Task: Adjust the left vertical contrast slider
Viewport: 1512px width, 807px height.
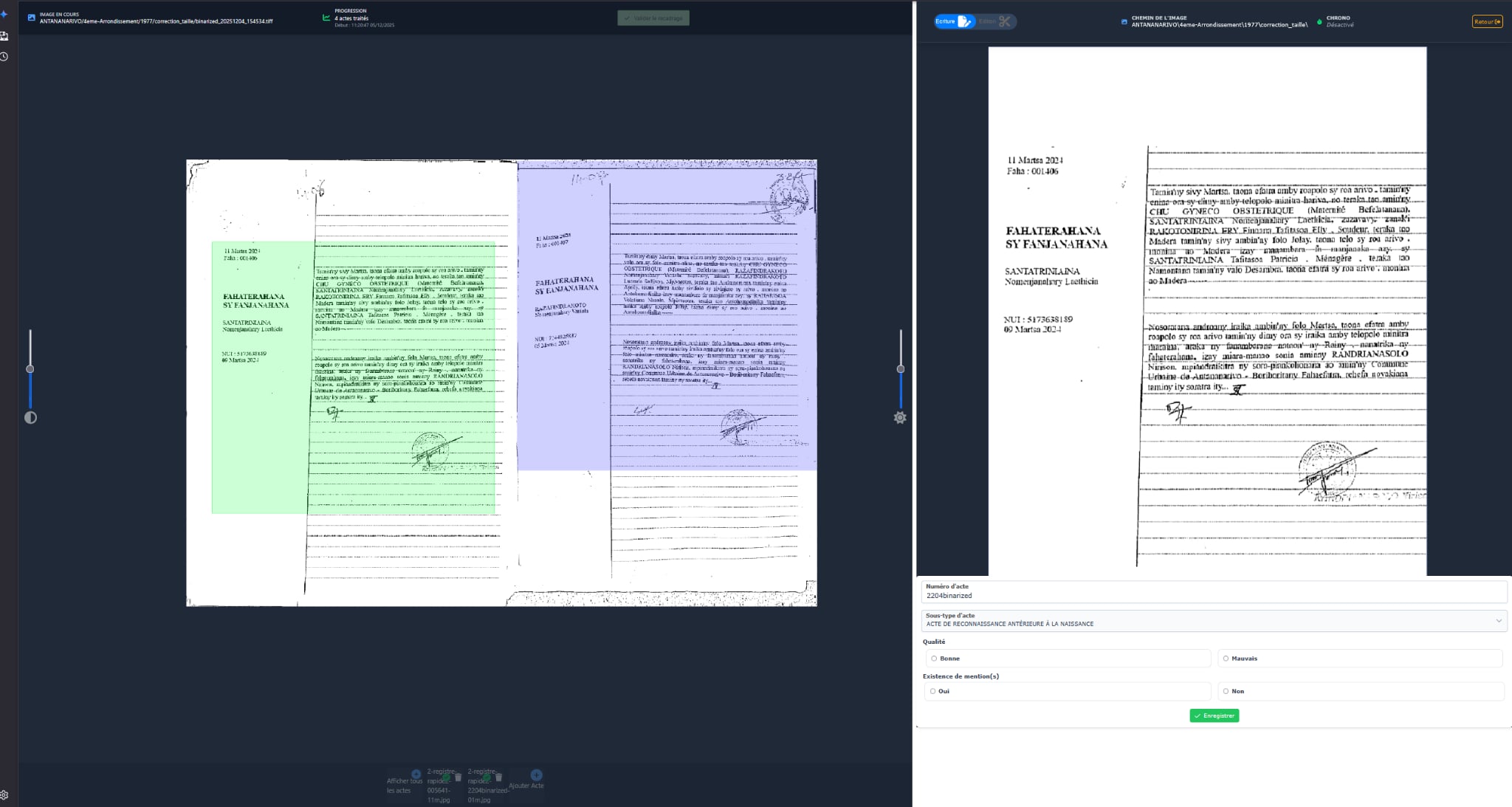Action: click(x=30, y=368)
